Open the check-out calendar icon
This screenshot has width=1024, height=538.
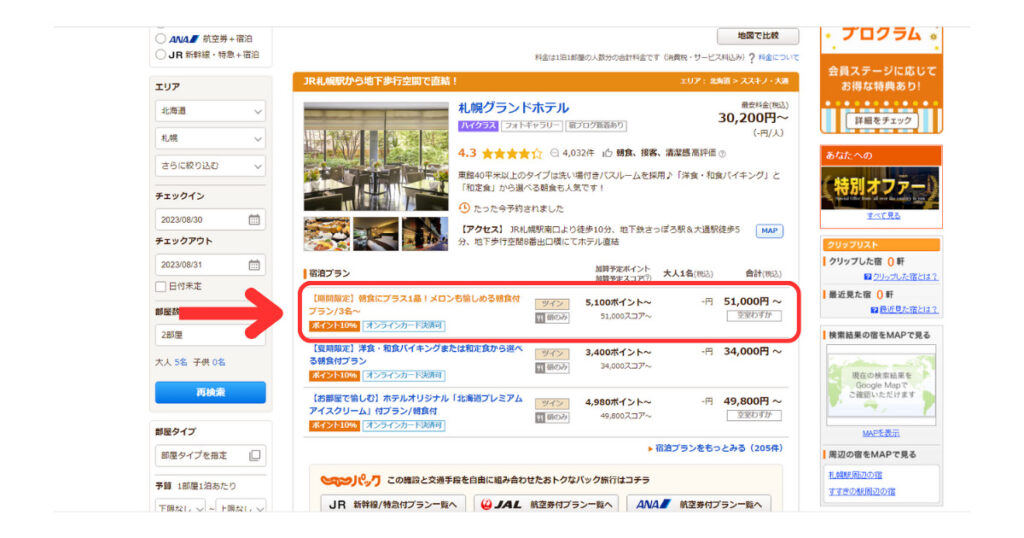pos(254,265)
